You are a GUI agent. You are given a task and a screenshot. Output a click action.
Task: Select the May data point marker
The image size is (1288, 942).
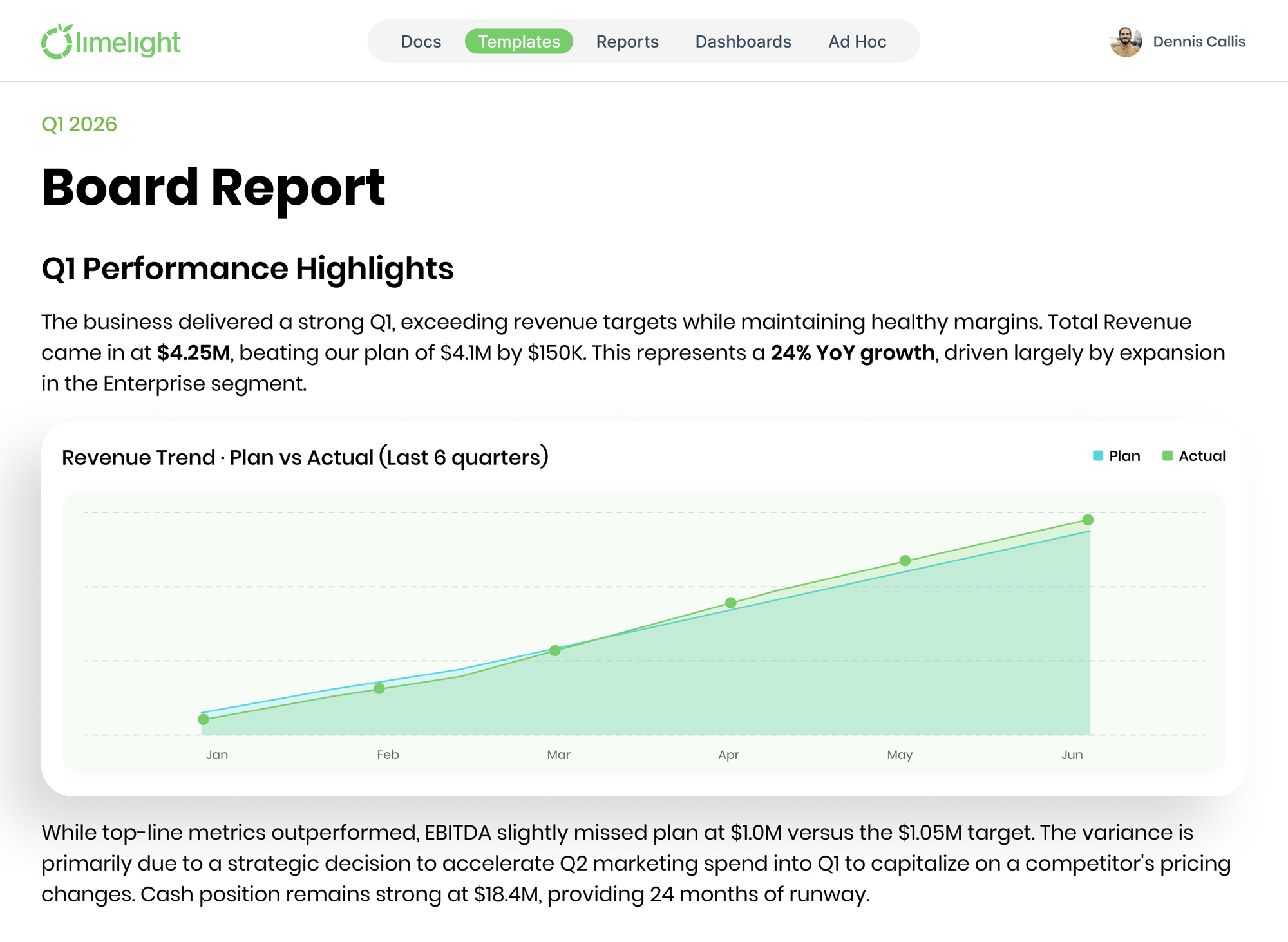(x=905, y=561)
